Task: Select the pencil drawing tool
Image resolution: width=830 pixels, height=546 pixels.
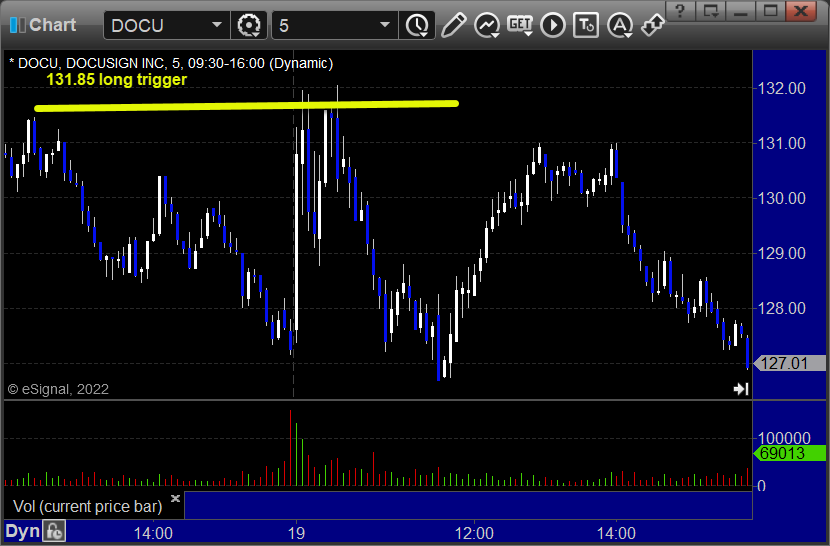Action: point(454,25)
